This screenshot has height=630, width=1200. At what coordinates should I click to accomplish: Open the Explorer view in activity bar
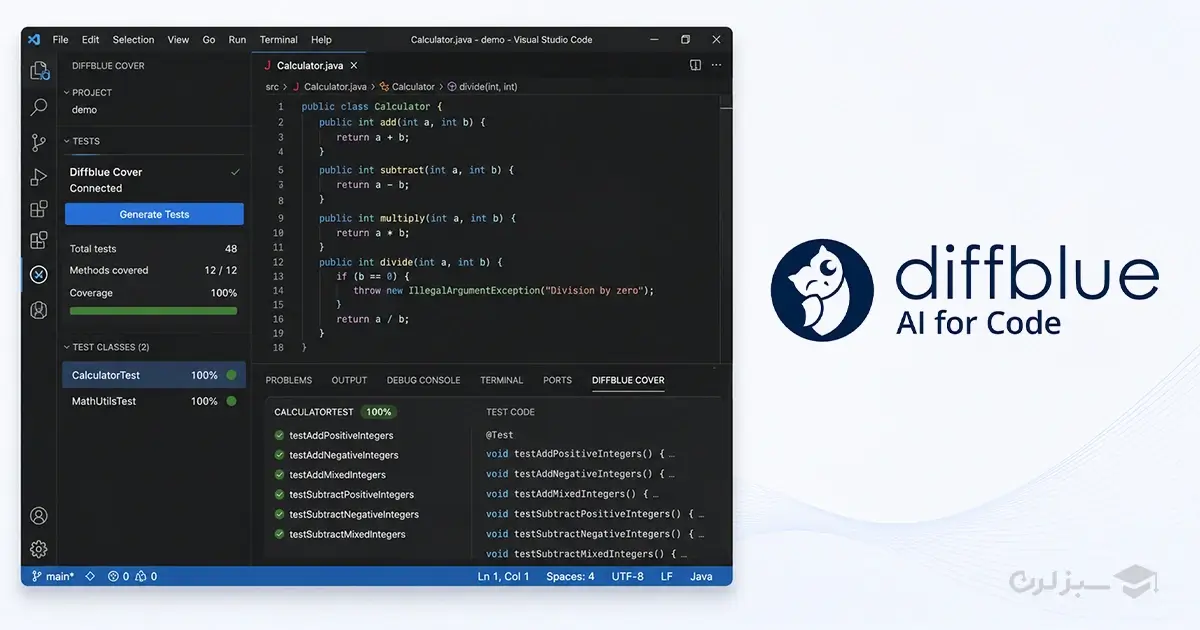39,71
